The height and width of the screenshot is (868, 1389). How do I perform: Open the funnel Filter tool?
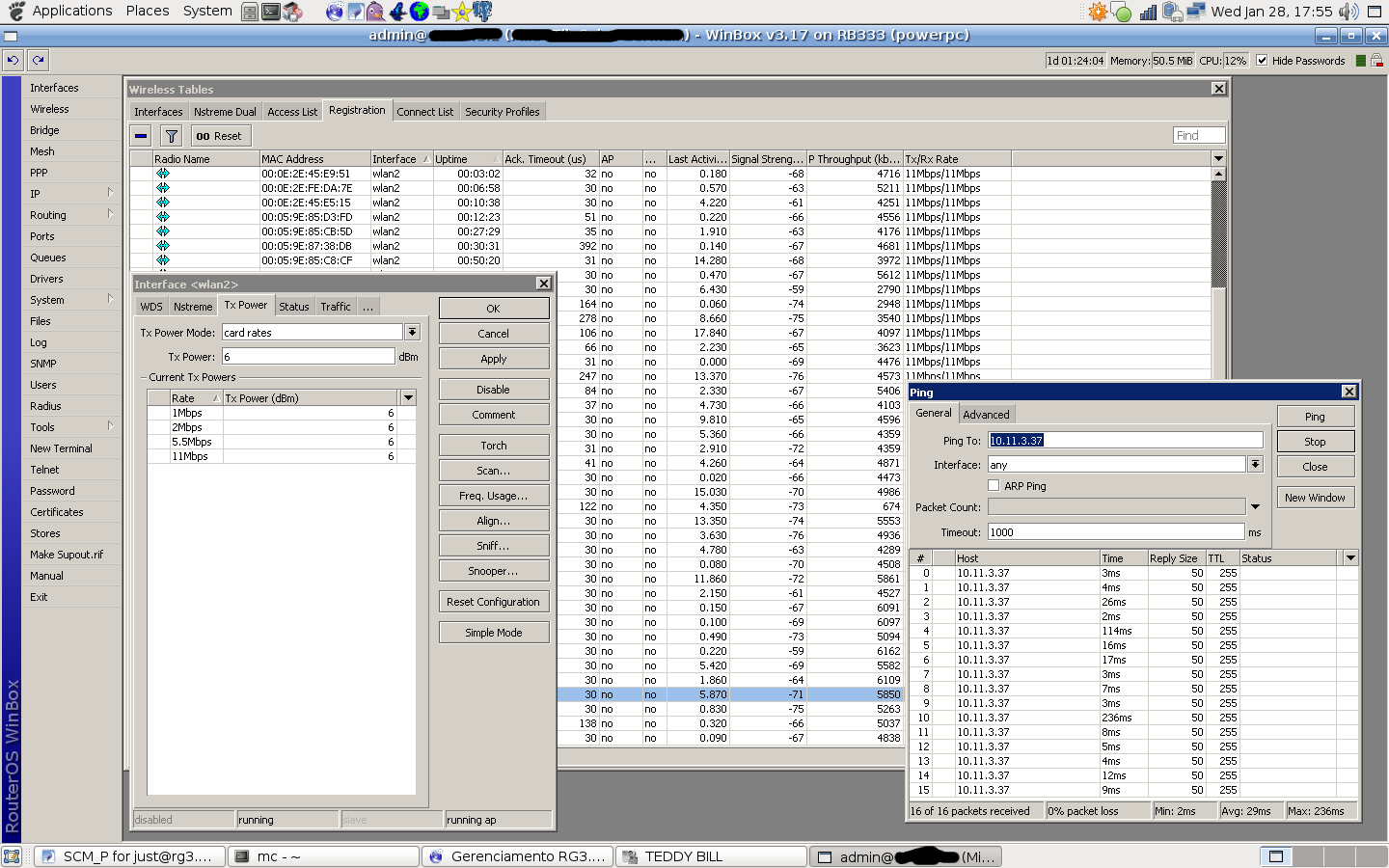coord(171,136)
